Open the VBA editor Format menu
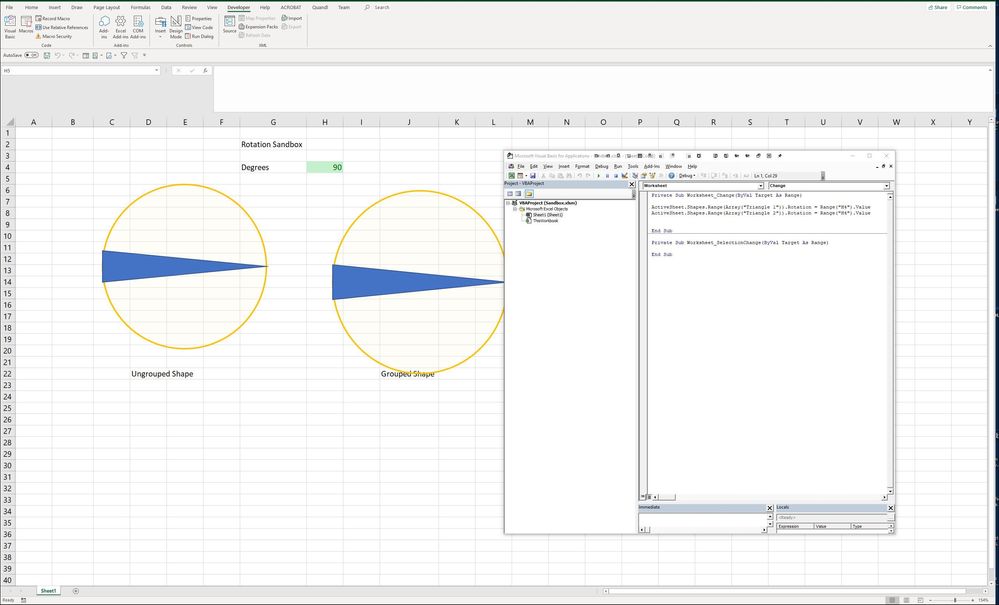999x605 pixels. tap(582, 166)
